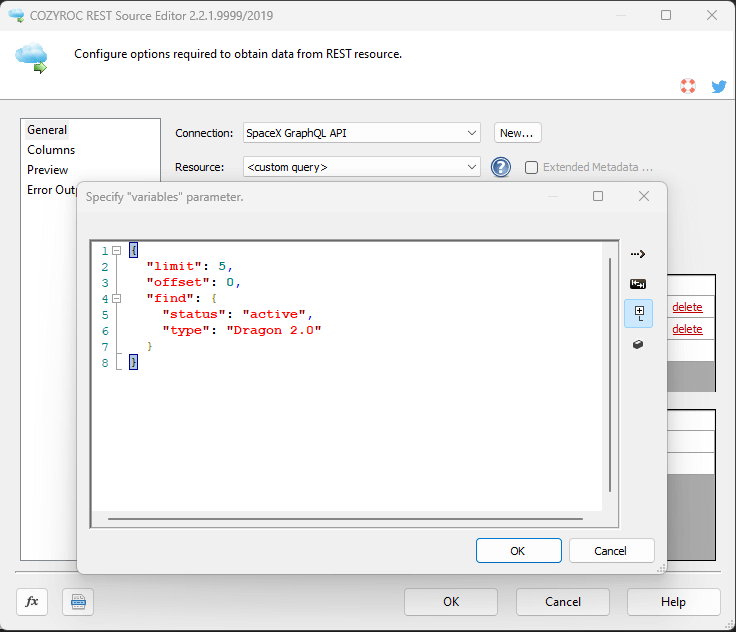Open the Preview page
The height and width of the screenshot is (632, 736).
point(47,170)
